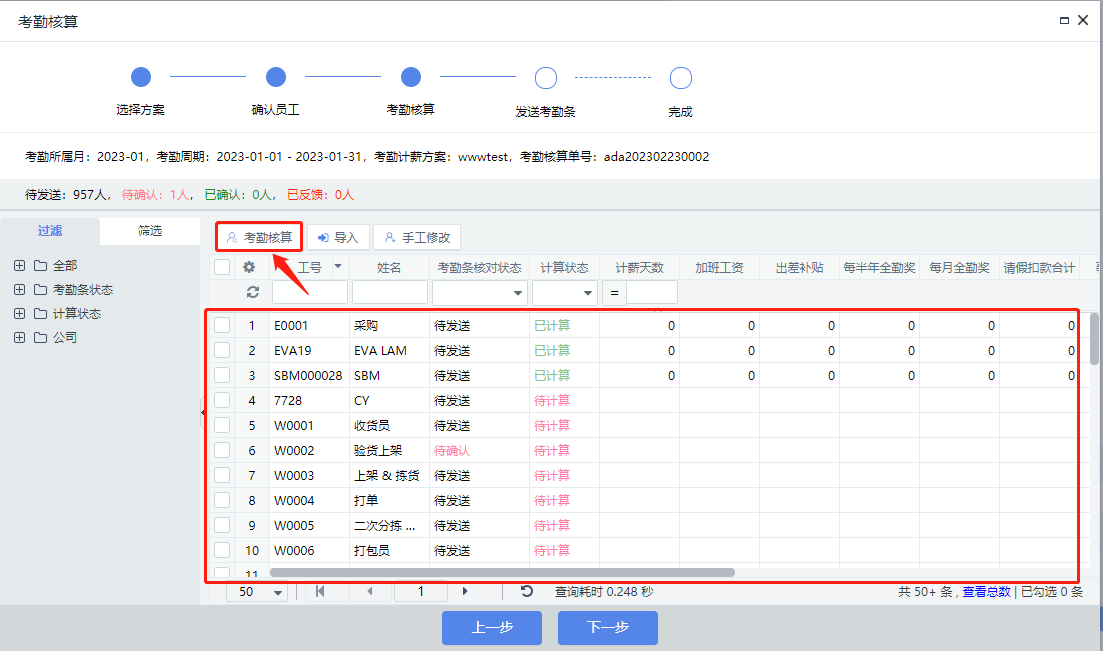Close the 考勤核算 dialog
This screenshot has width=1103, height=651.
(1083, 20)
